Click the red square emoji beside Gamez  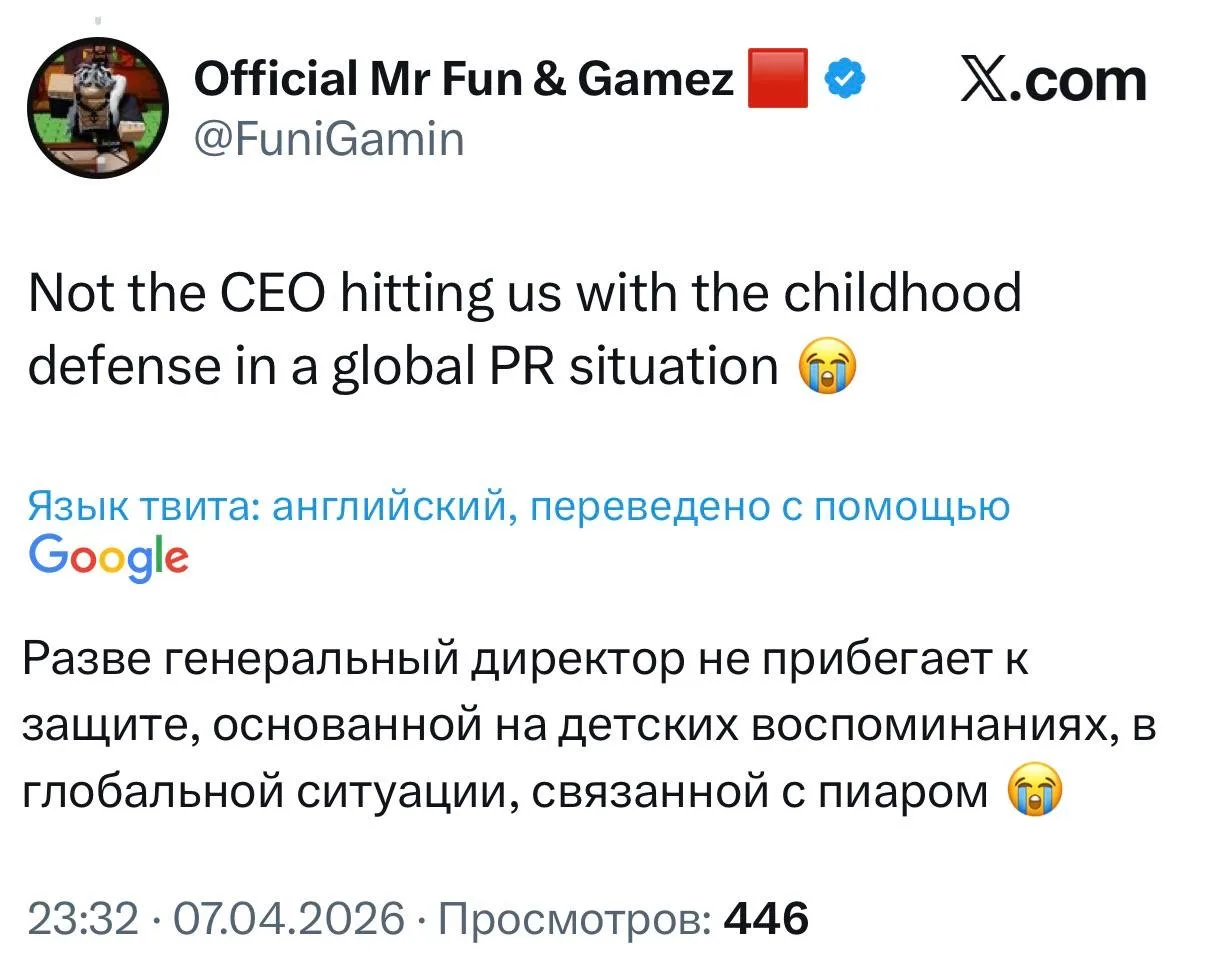pos(777,77)
